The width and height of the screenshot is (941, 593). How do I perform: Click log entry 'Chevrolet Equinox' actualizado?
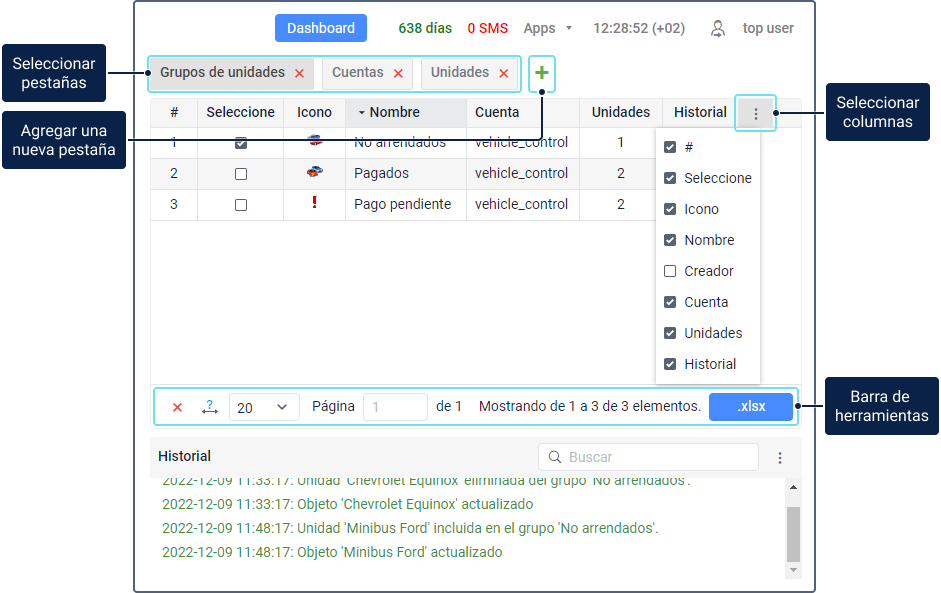pos(347,504)
